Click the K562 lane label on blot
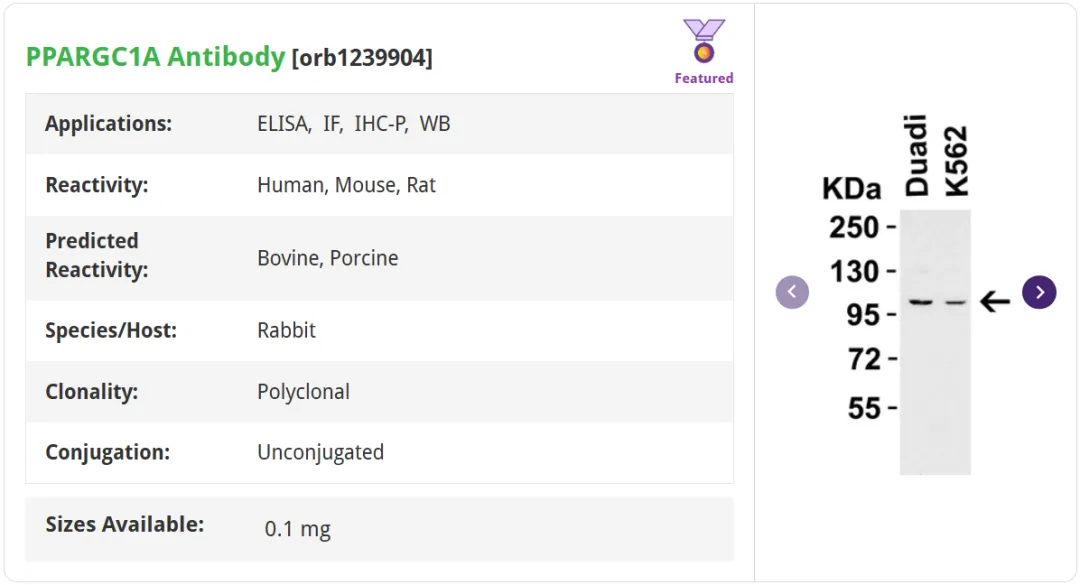 click(956, 161)
